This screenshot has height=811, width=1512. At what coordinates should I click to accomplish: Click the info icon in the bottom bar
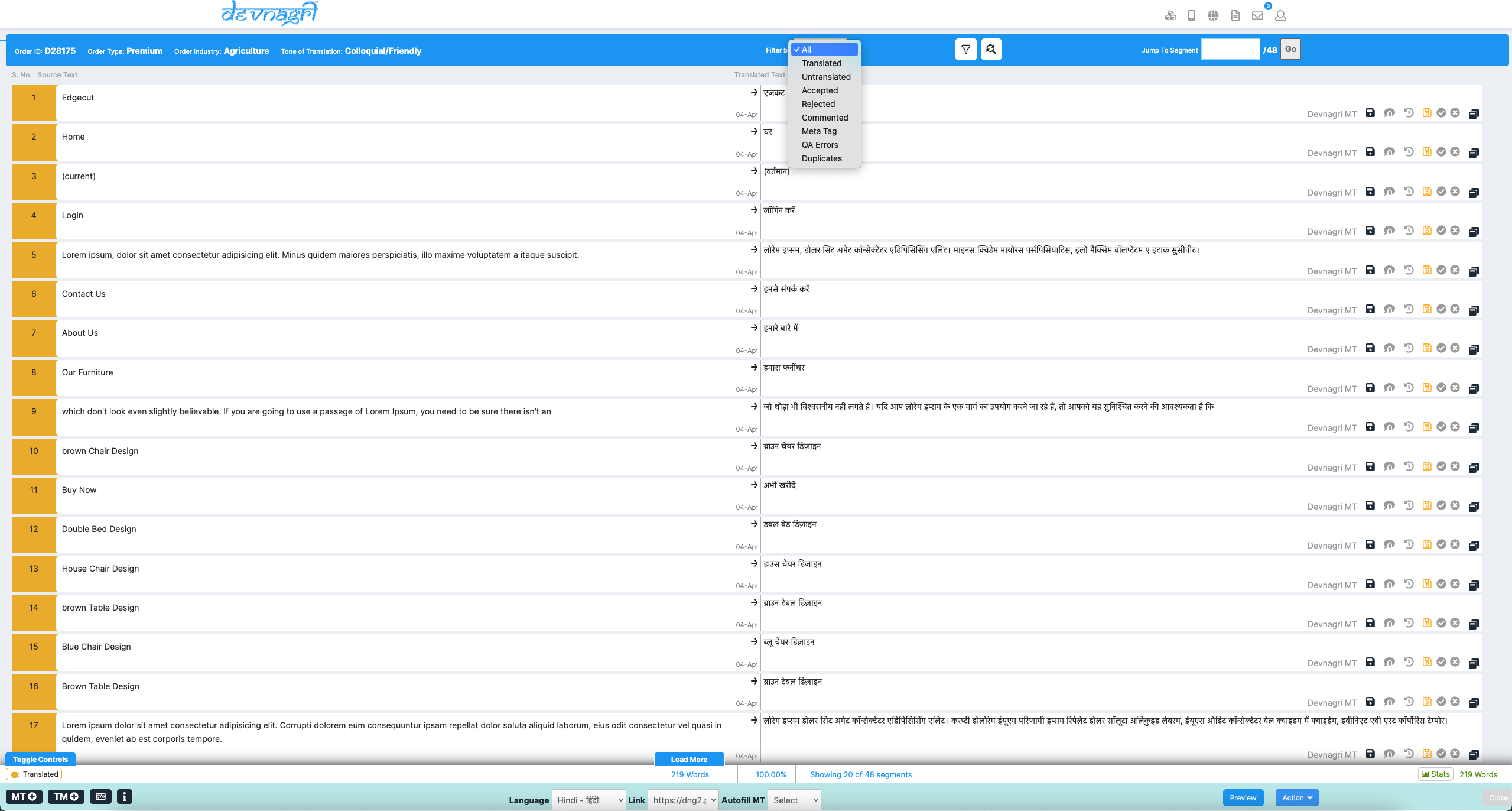click(x=124, y=797)
